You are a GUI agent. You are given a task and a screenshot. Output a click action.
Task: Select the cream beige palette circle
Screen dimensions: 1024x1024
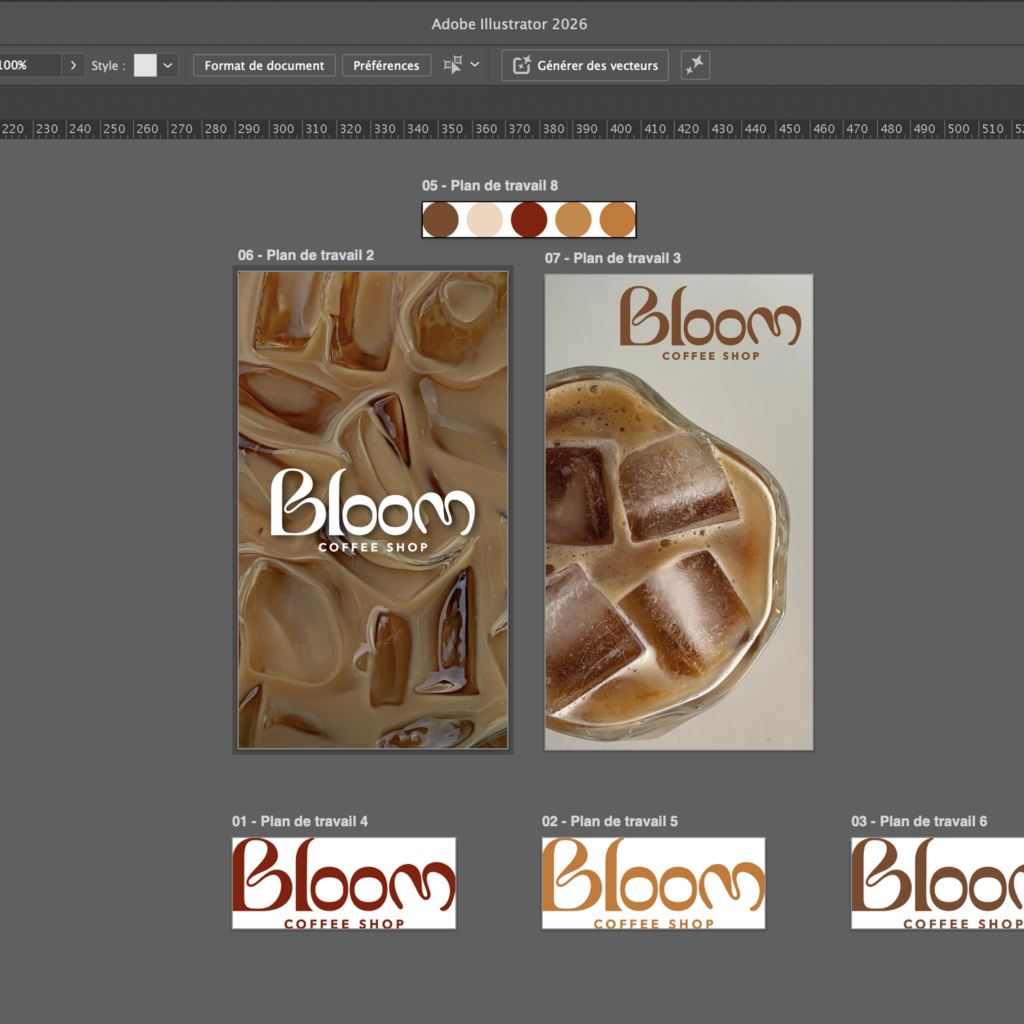click(x=485, y=219)
